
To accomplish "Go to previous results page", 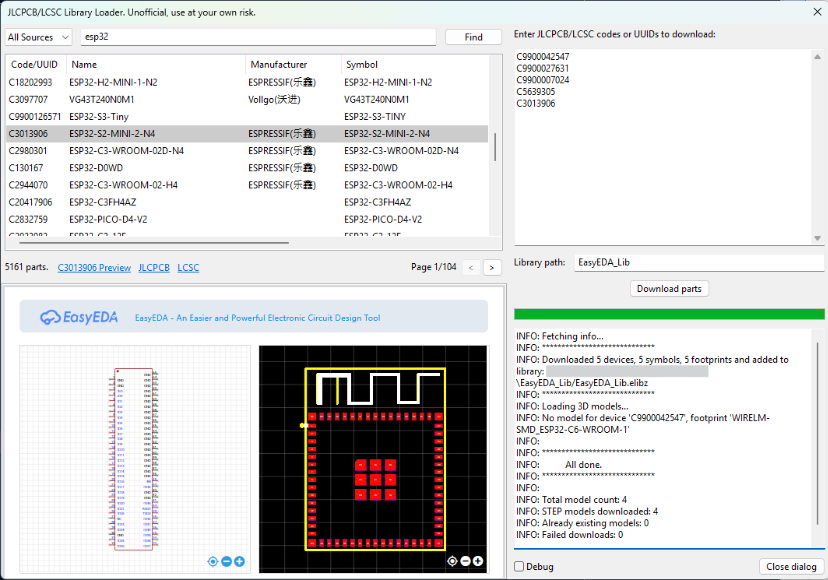I will pos(471,268).
